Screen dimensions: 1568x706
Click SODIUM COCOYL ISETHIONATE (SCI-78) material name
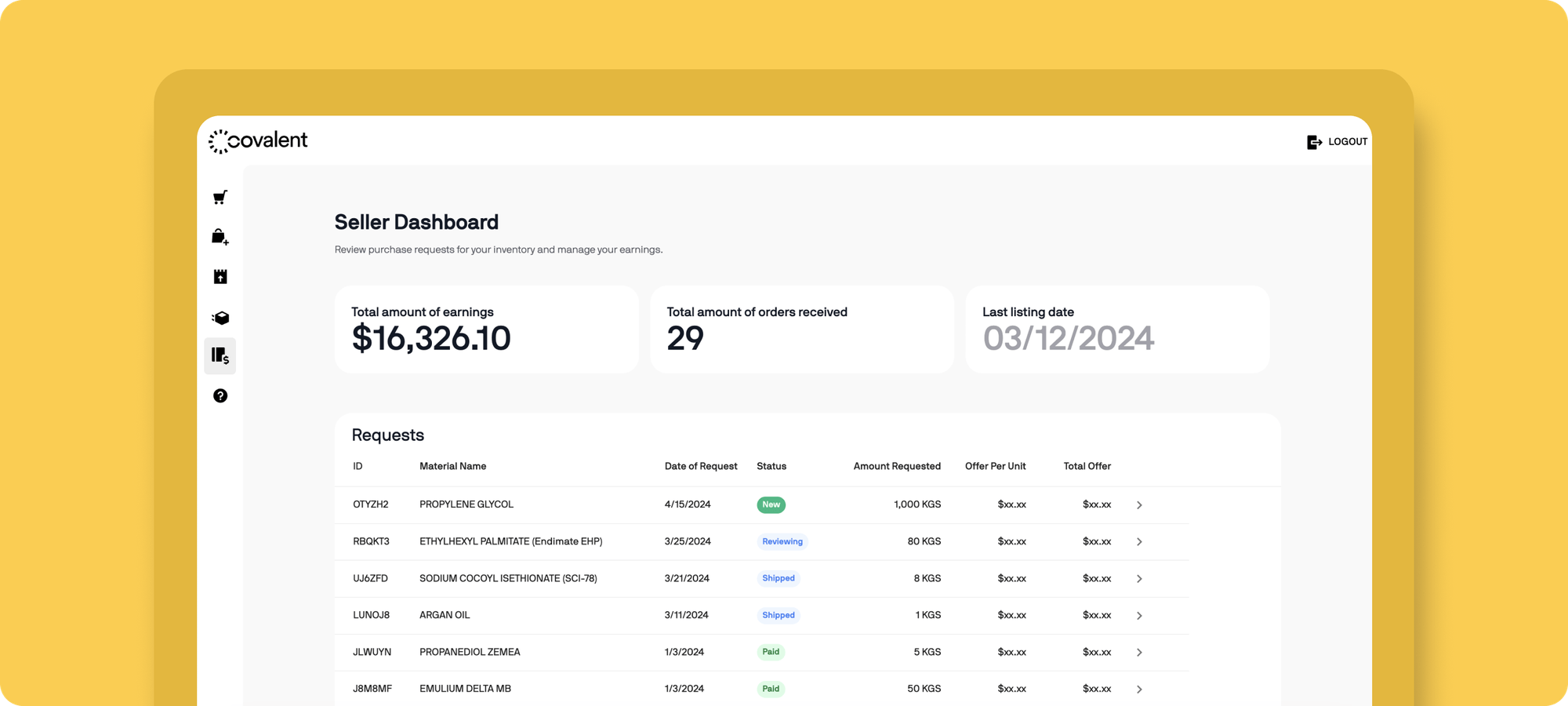(508, 579)
